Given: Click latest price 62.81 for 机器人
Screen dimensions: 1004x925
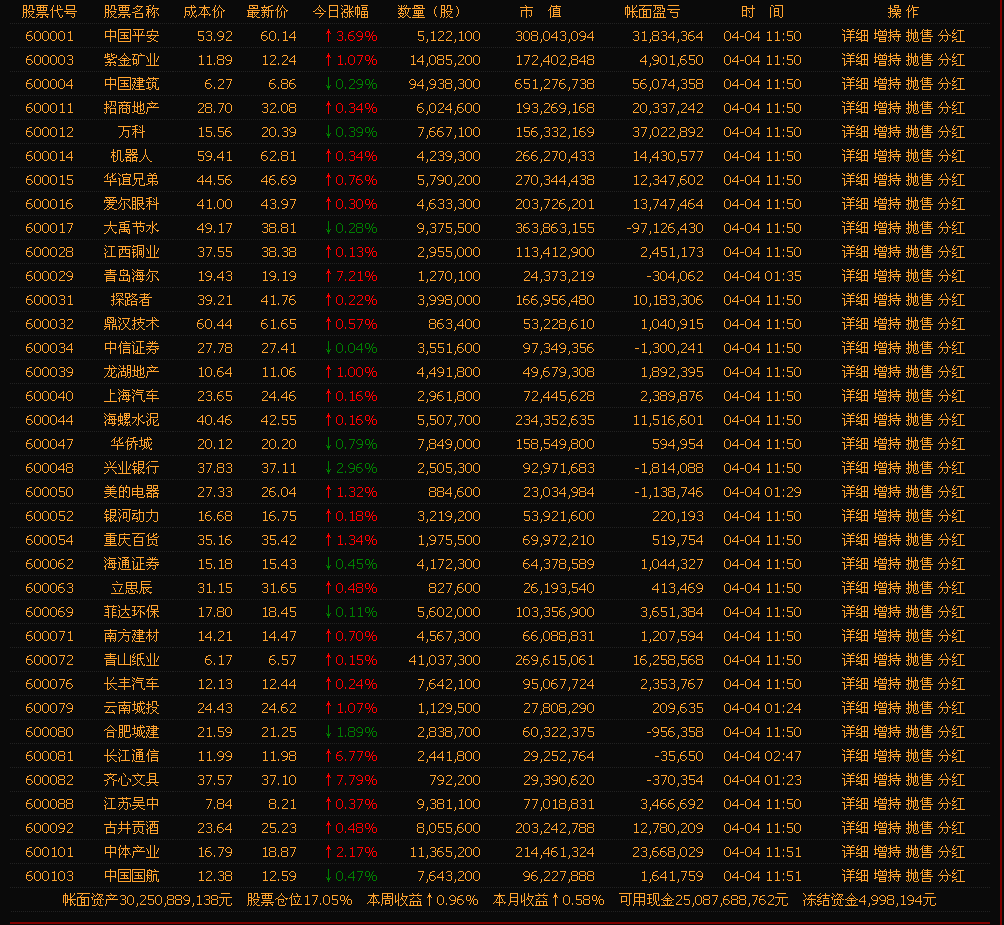Looking at the screenshot, I should (x=279, y=156).
